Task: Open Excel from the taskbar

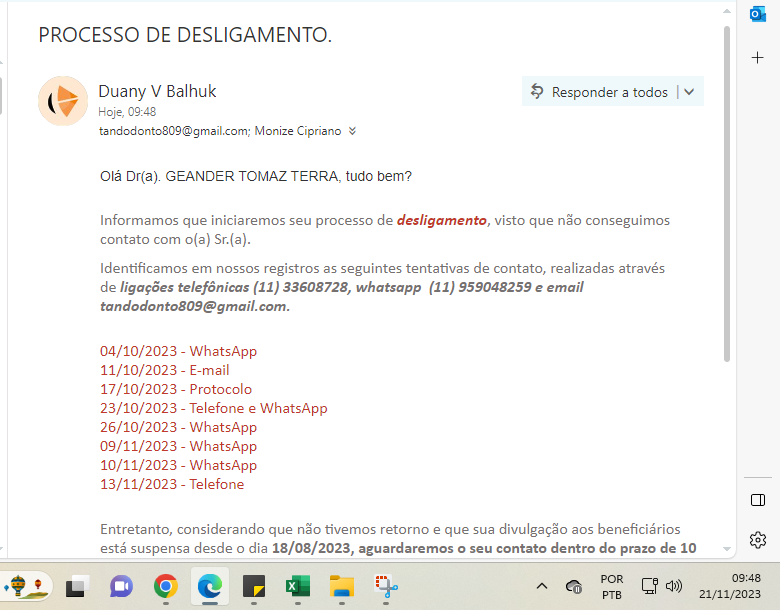Action: coord(297,587)
